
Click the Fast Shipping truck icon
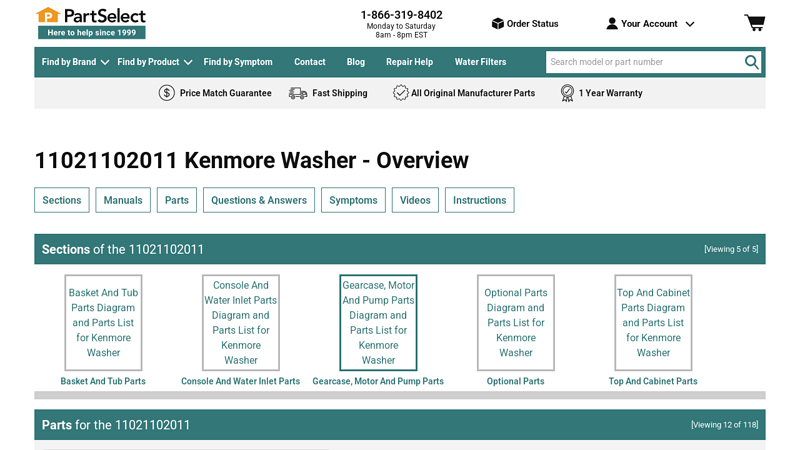(x=297, y=93)
